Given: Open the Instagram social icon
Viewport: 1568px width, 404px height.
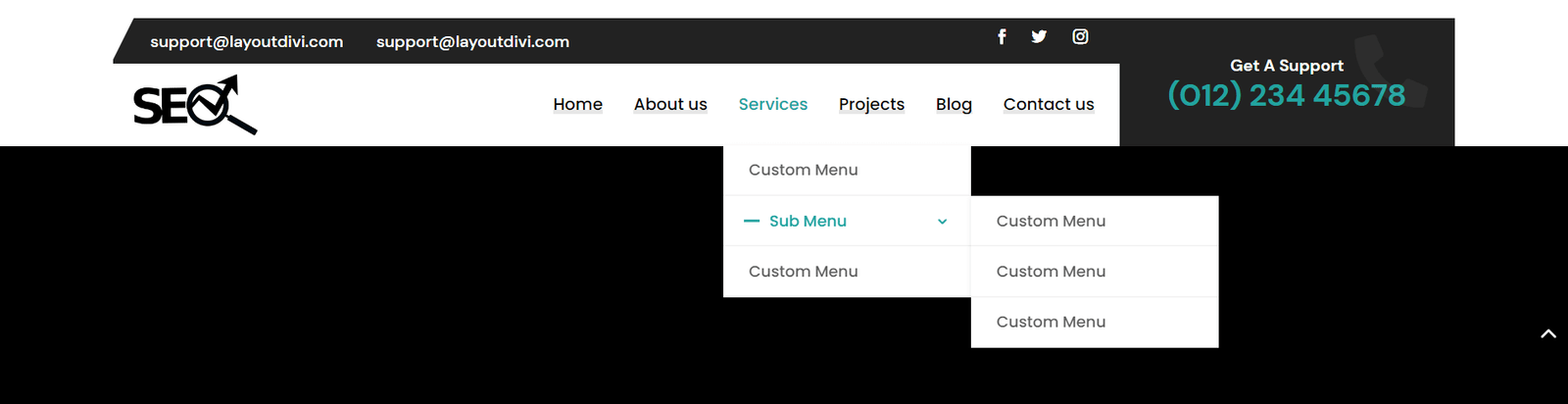Looking at the screenshot, I should click(1080, 36).
